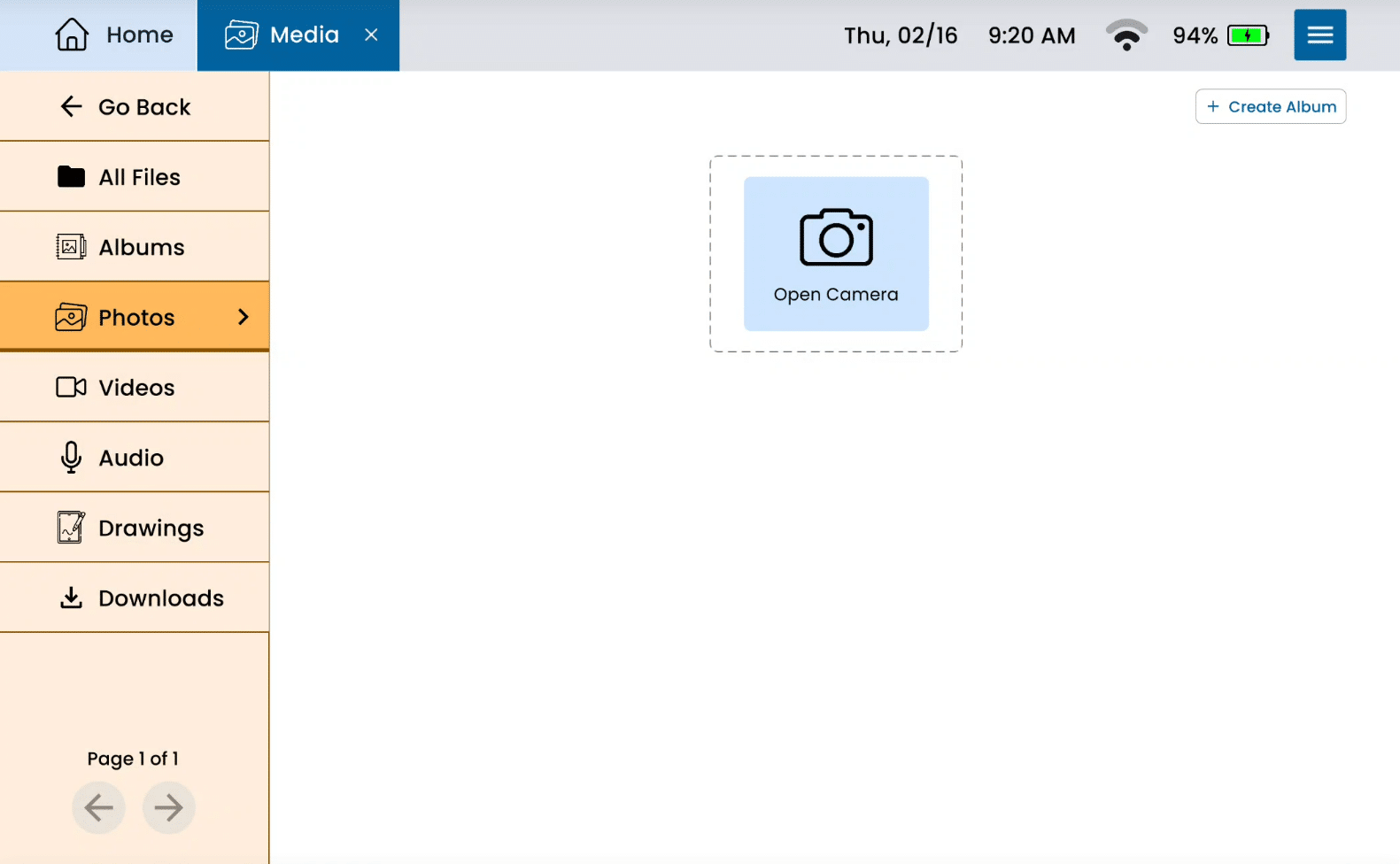Click the hamburger menu icon

click(x=1319, y=35)
